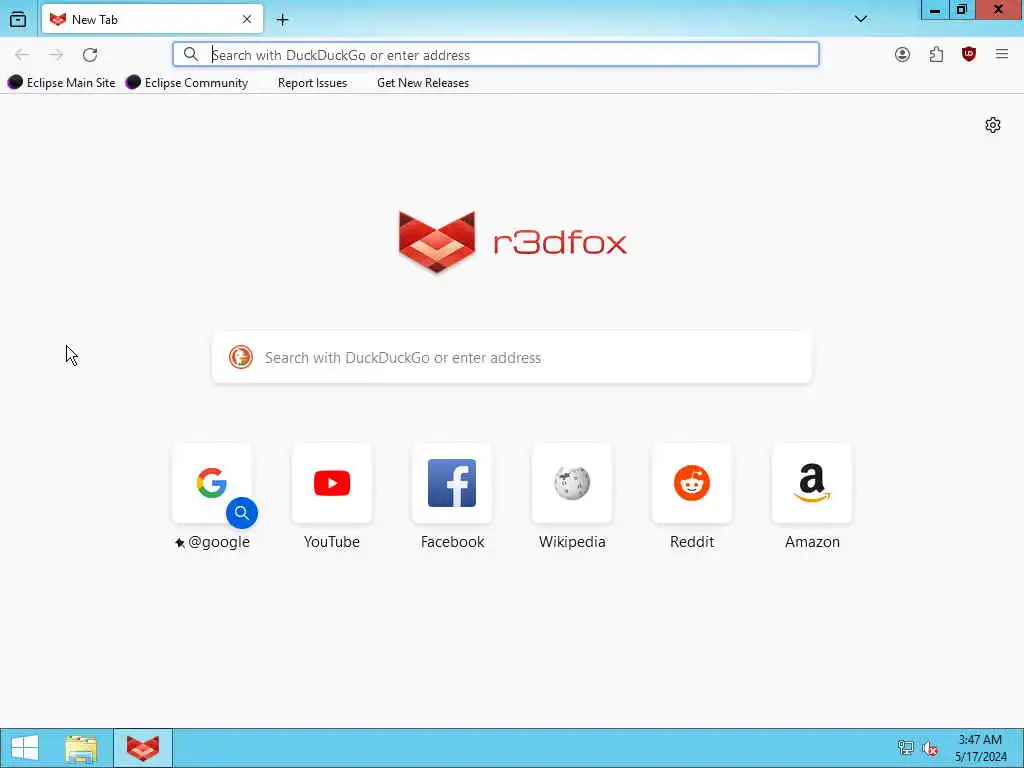1024x768 pixels.
Task: Open File Explorer from the taskbar
Action: pyautogui.click(x=81, y=748)
